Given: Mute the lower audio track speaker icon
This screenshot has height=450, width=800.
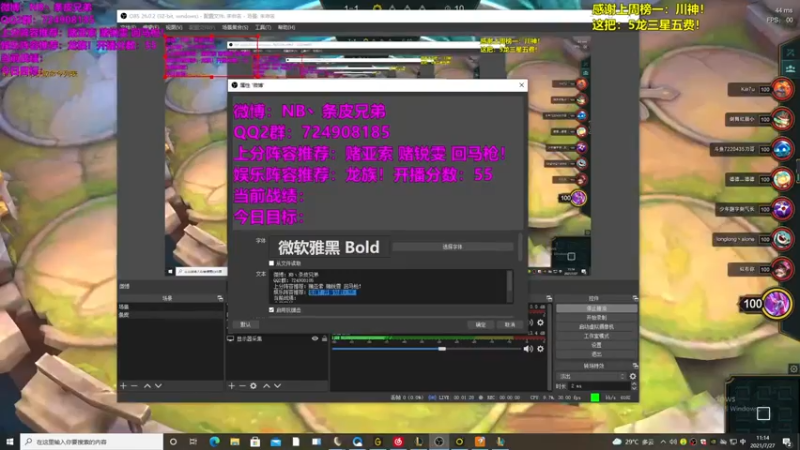Looking at the screenshot, I should (x=528, y=349).
